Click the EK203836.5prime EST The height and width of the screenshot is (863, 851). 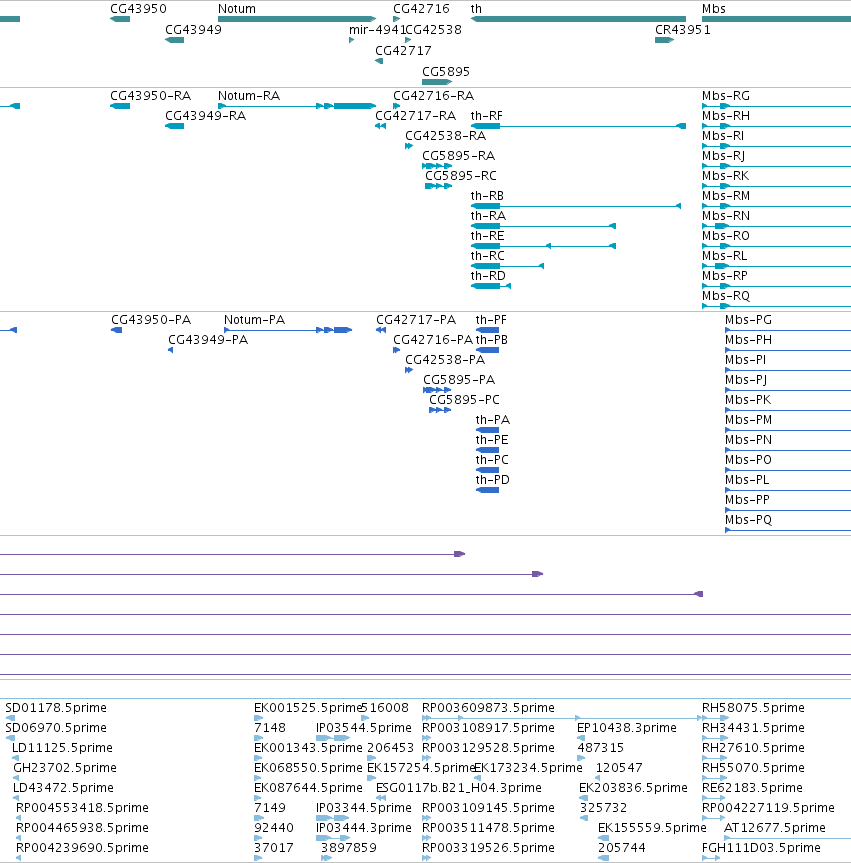[583, 798]
